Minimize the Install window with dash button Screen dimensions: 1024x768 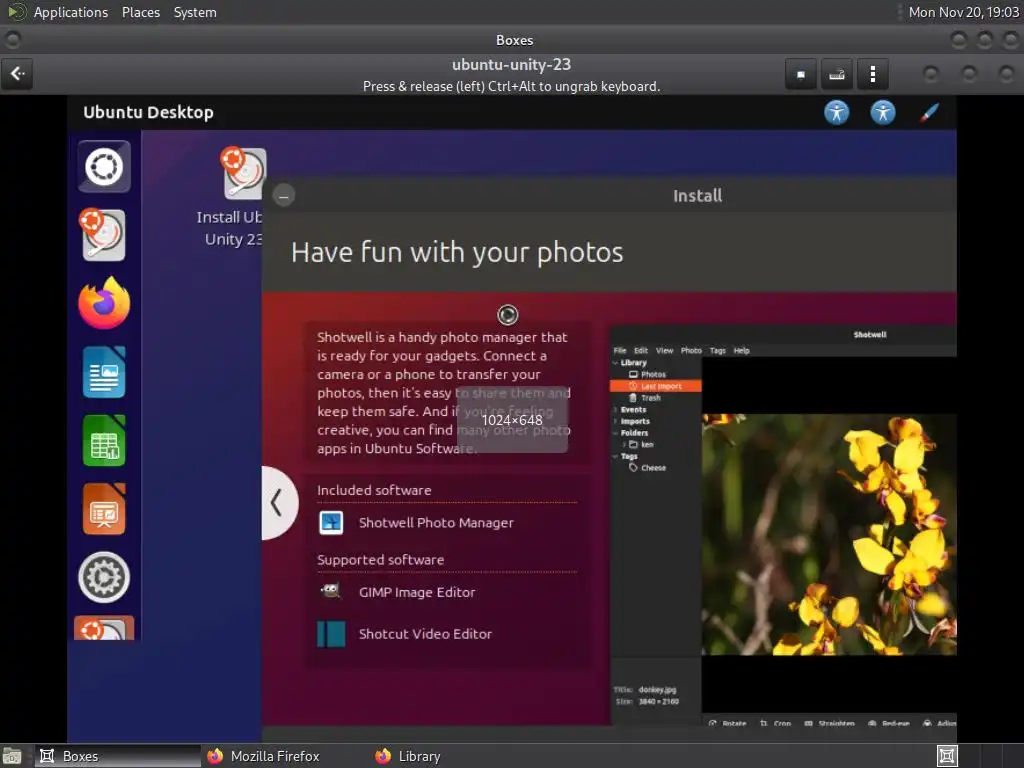(283, 195)
